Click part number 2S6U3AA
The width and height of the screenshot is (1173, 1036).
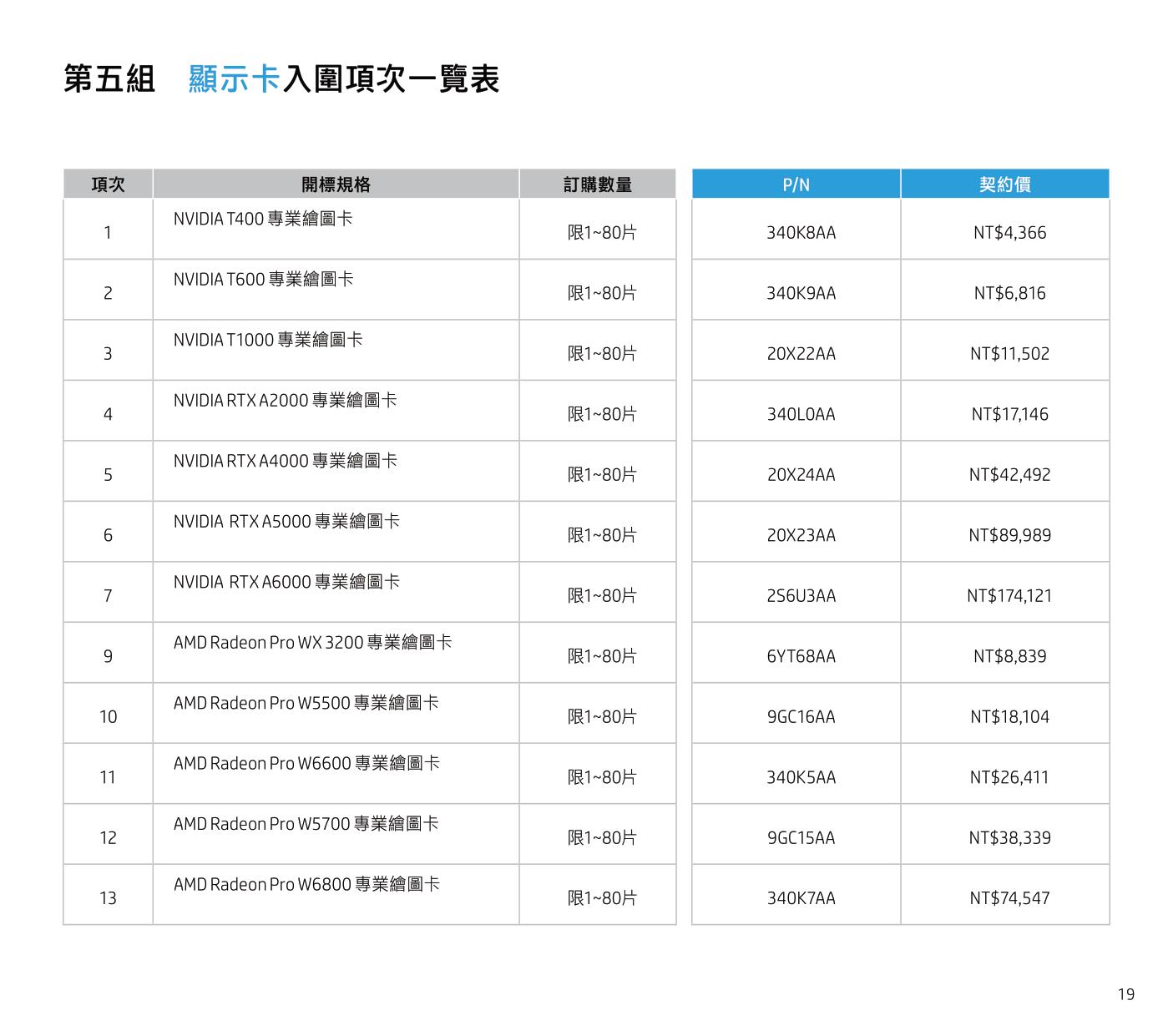[x=801, y=596]
